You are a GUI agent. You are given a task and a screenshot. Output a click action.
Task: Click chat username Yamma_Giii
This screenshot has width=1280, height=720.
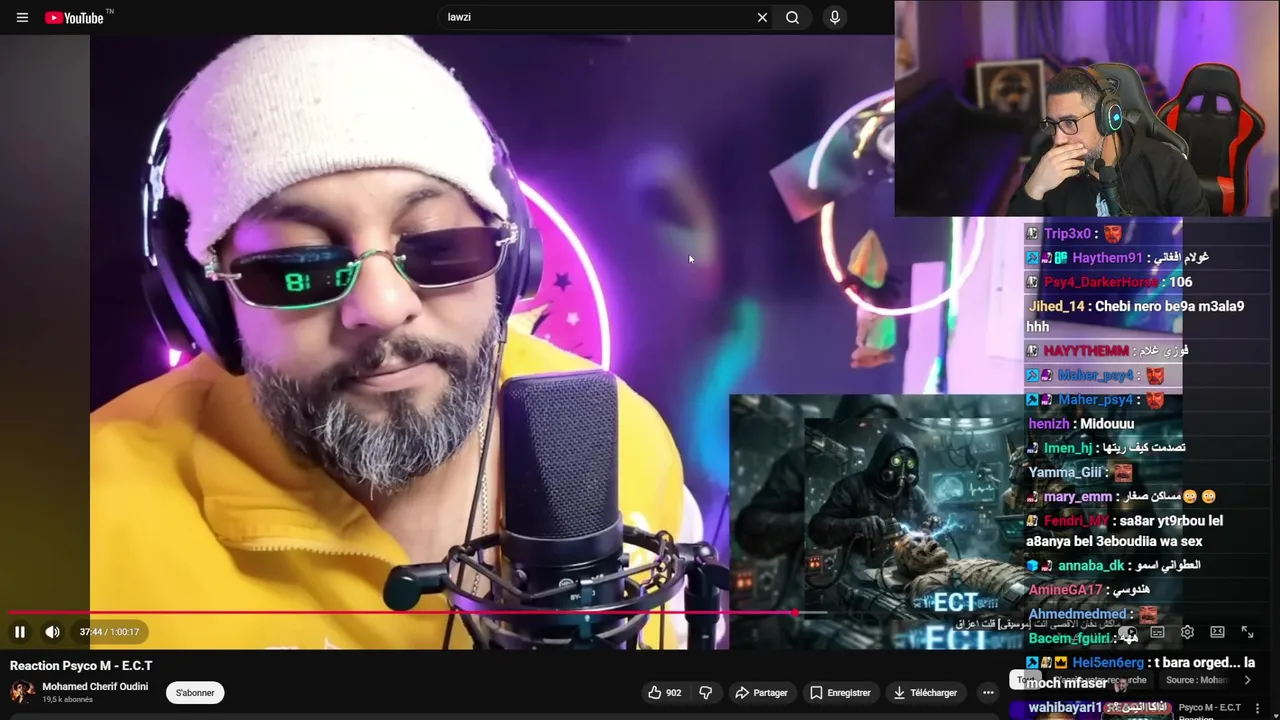(x=1065, y=472)
